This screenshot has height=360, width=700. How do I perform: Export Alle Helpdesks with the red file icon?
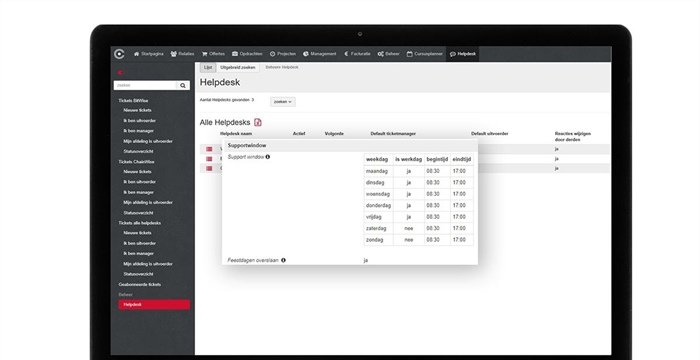(258, 122)
